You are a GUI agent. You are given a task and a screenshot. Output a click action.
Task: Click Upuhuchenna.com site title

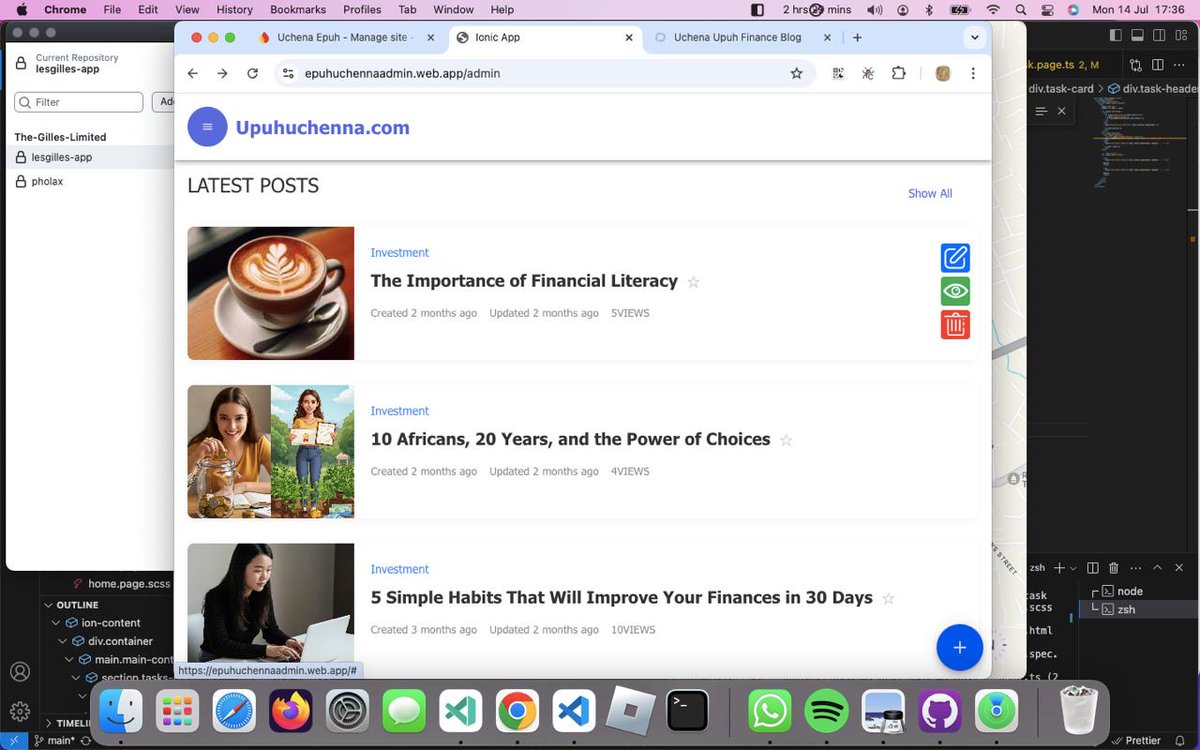[322, 127]
